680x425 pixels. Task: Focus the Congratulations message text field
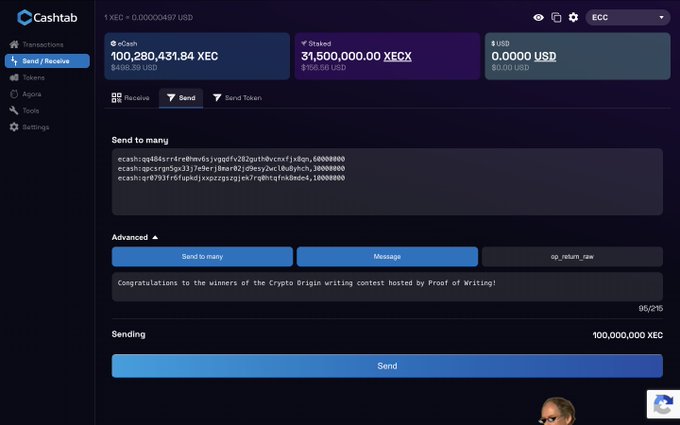point(387,287)
